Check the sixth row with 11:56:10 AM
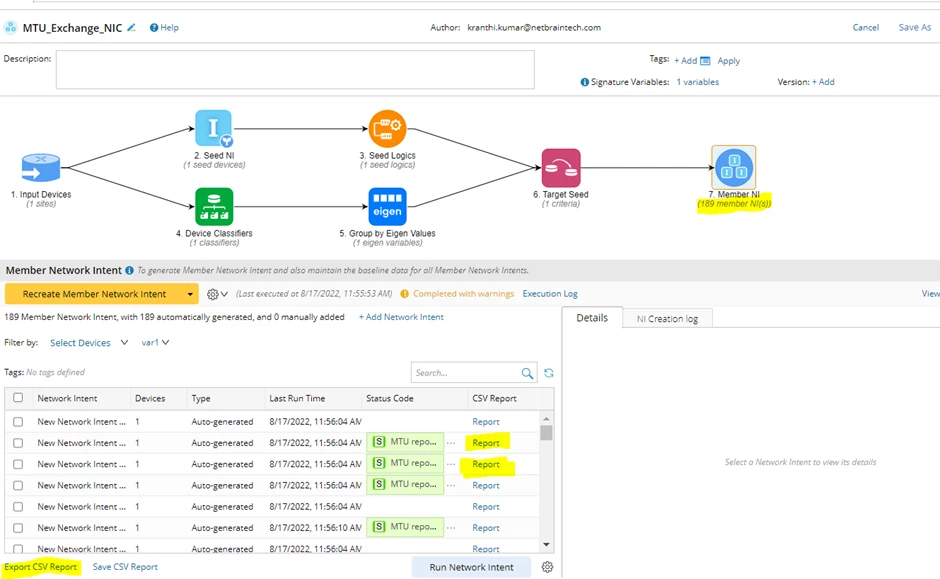 [18, 528]
